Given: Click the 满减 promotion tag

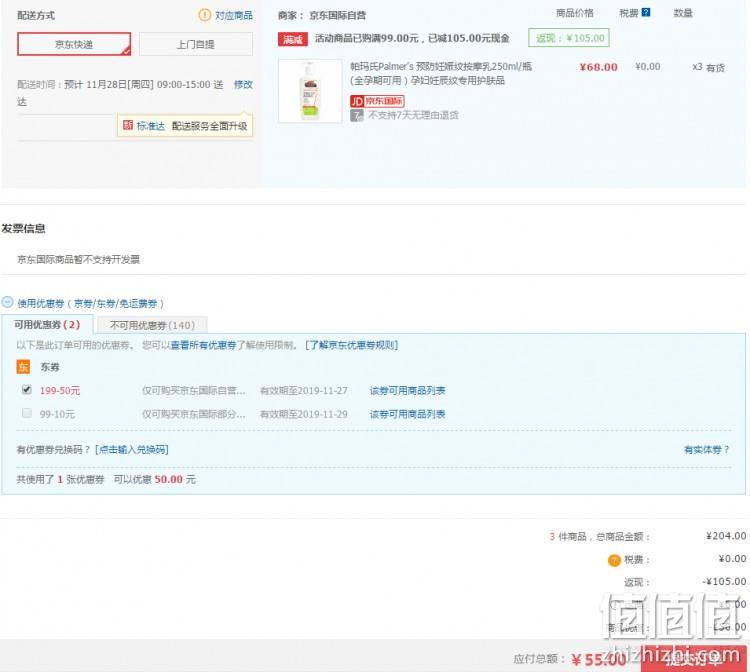Looking at the screenshot, I should (x=293, y=39).
